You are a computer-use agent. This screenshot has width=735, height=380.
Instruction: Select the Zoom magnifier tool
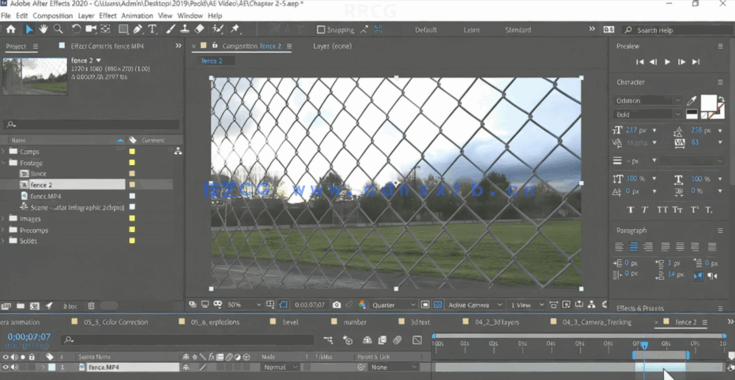pos(58,29)
